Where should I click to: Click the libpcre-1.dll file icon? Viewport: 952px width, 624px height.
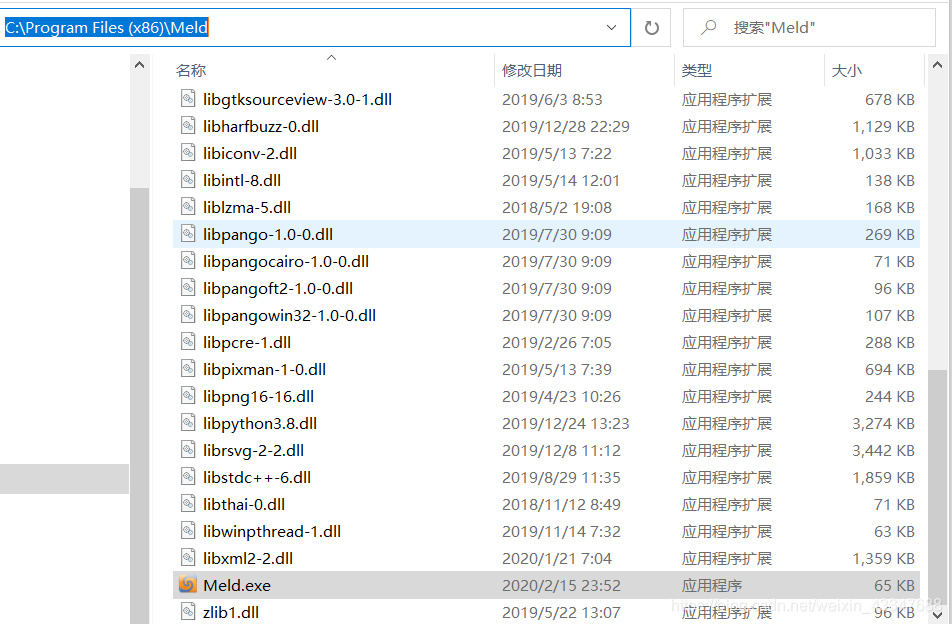click(x=188, y=342)
